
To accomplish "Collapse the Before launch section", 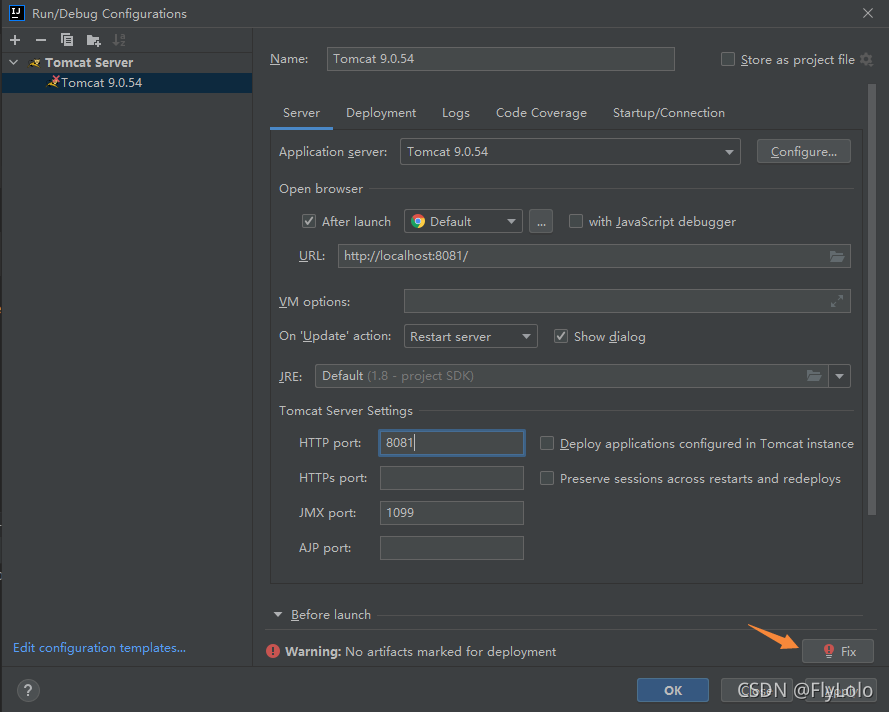I will (278, 614).
